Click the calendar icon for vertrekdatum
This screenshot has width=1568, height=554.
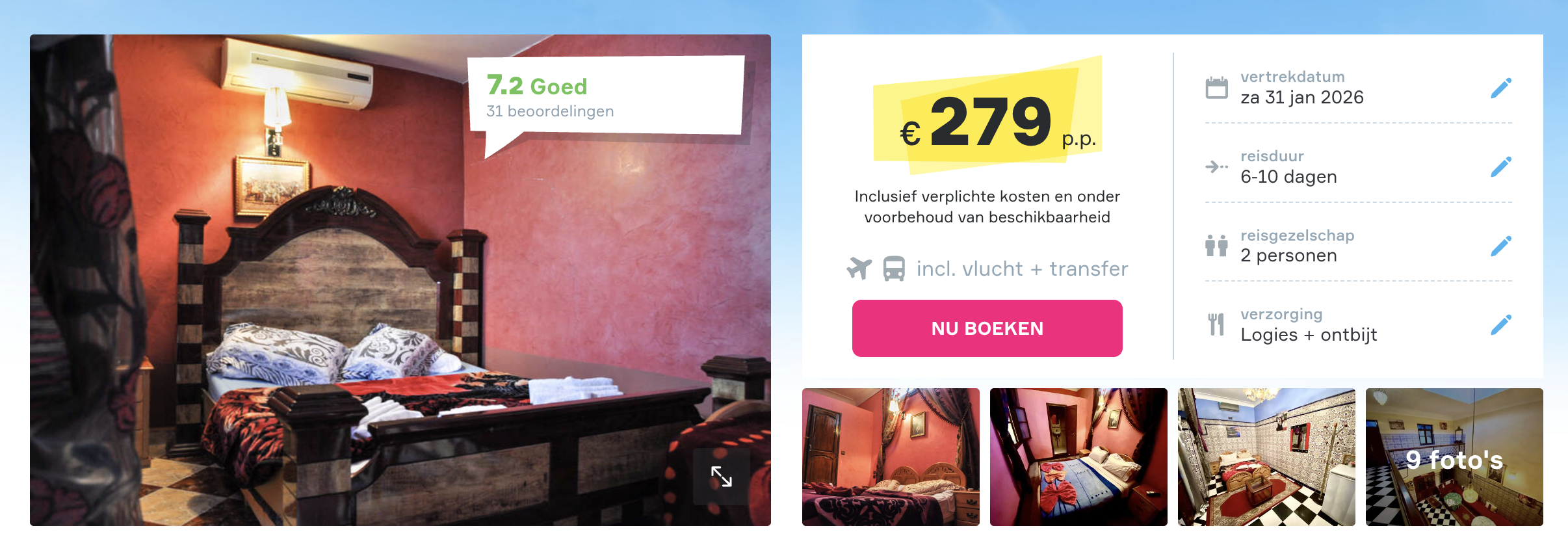tap(1216, 88)
